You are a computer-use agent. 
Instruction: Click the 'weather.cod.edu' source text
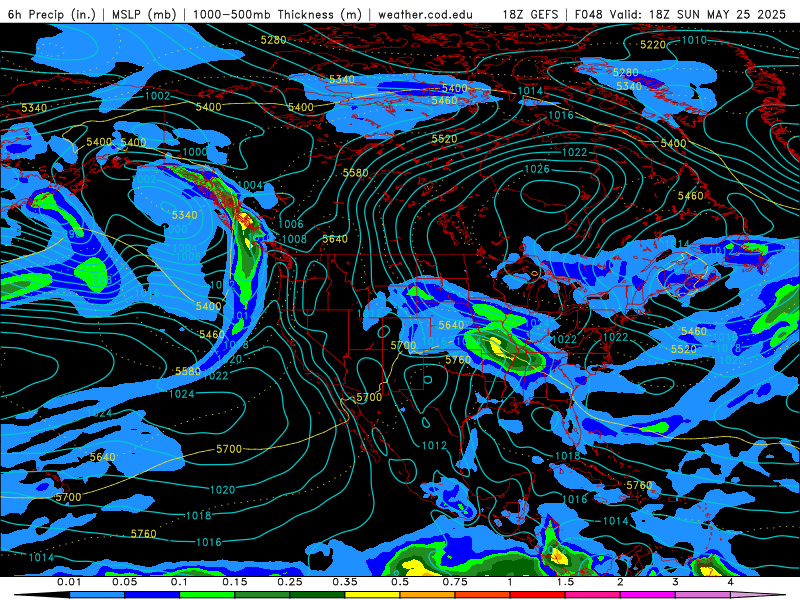tap(425, 14)
